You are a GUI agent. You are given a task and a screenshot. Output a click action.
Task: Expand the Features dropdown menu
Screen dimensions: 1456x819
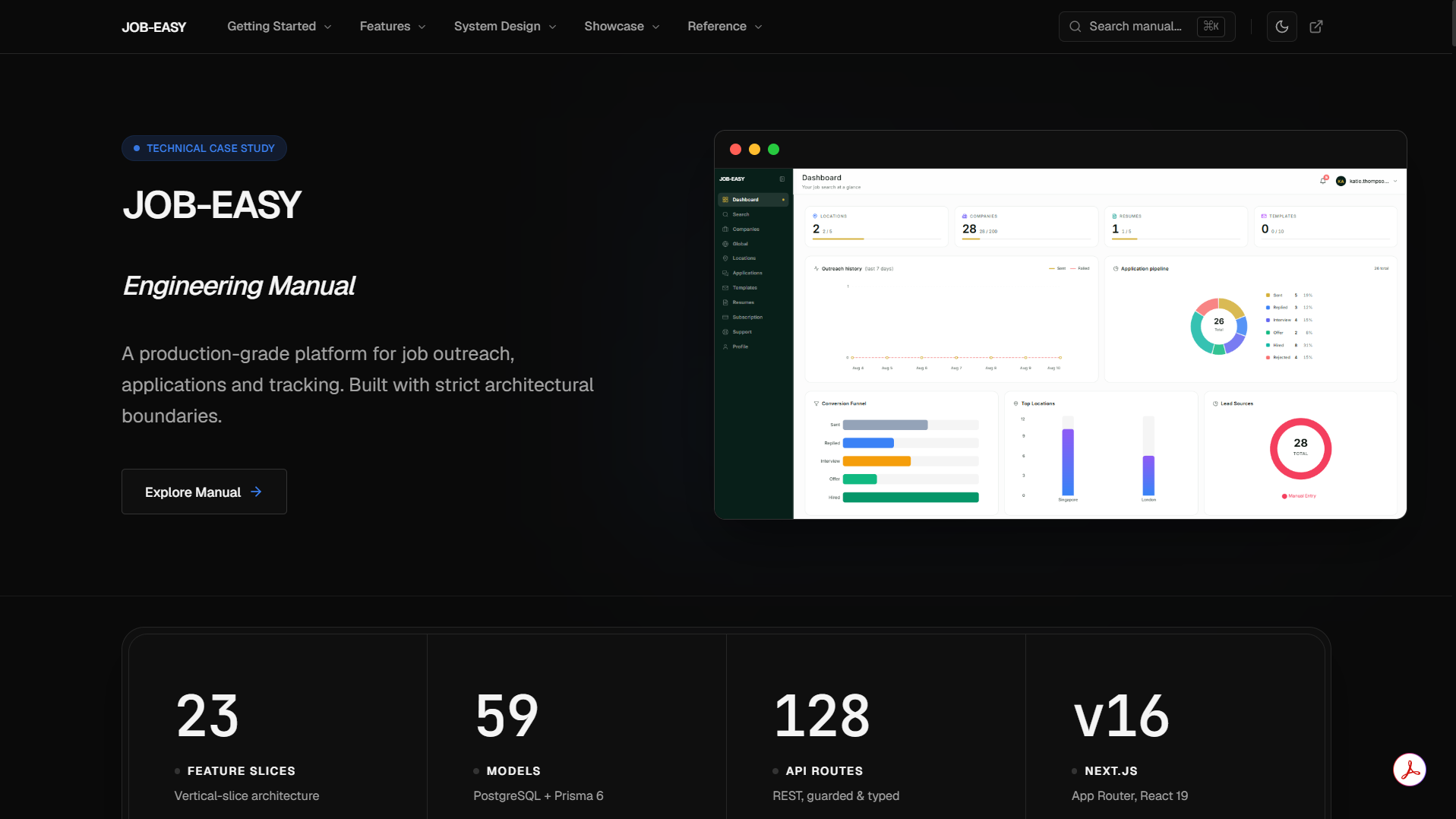click(393, 27)
